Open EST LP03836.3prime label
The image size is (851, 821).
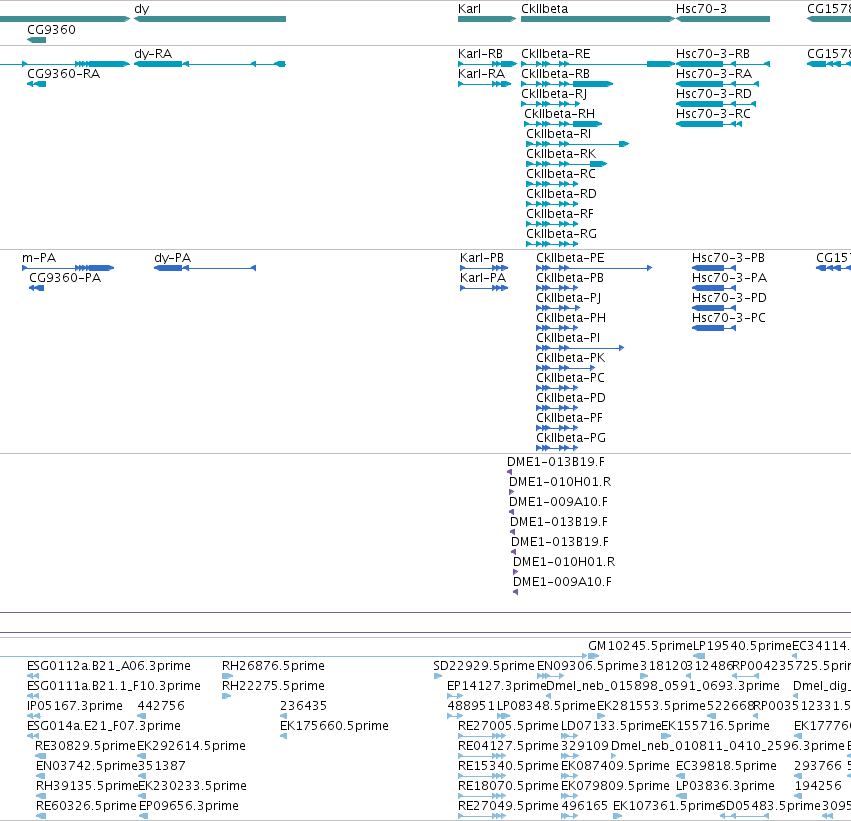point(725,786)
